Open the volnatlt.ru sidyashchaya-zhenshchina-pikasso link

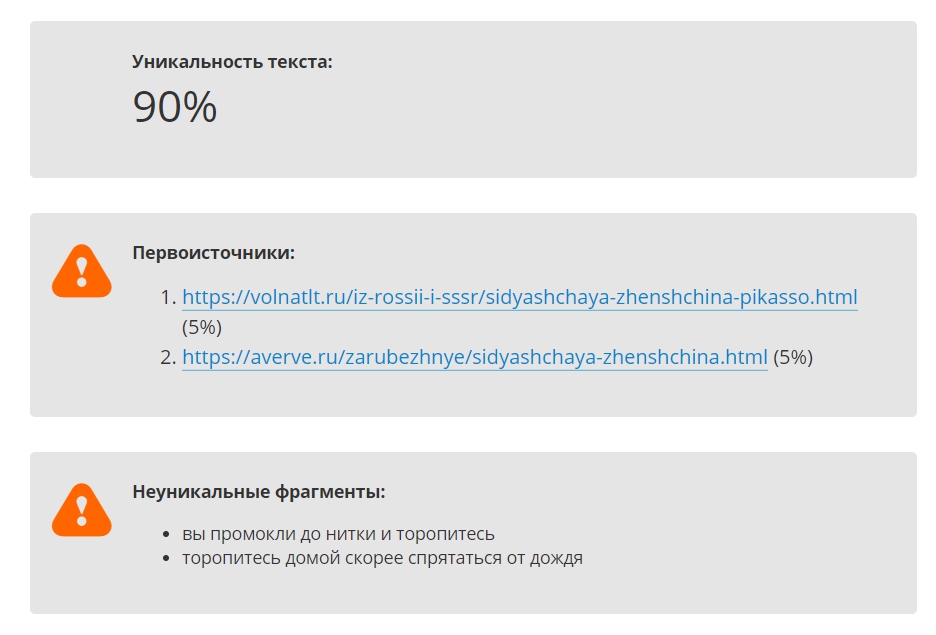click(x=519, y=297)
